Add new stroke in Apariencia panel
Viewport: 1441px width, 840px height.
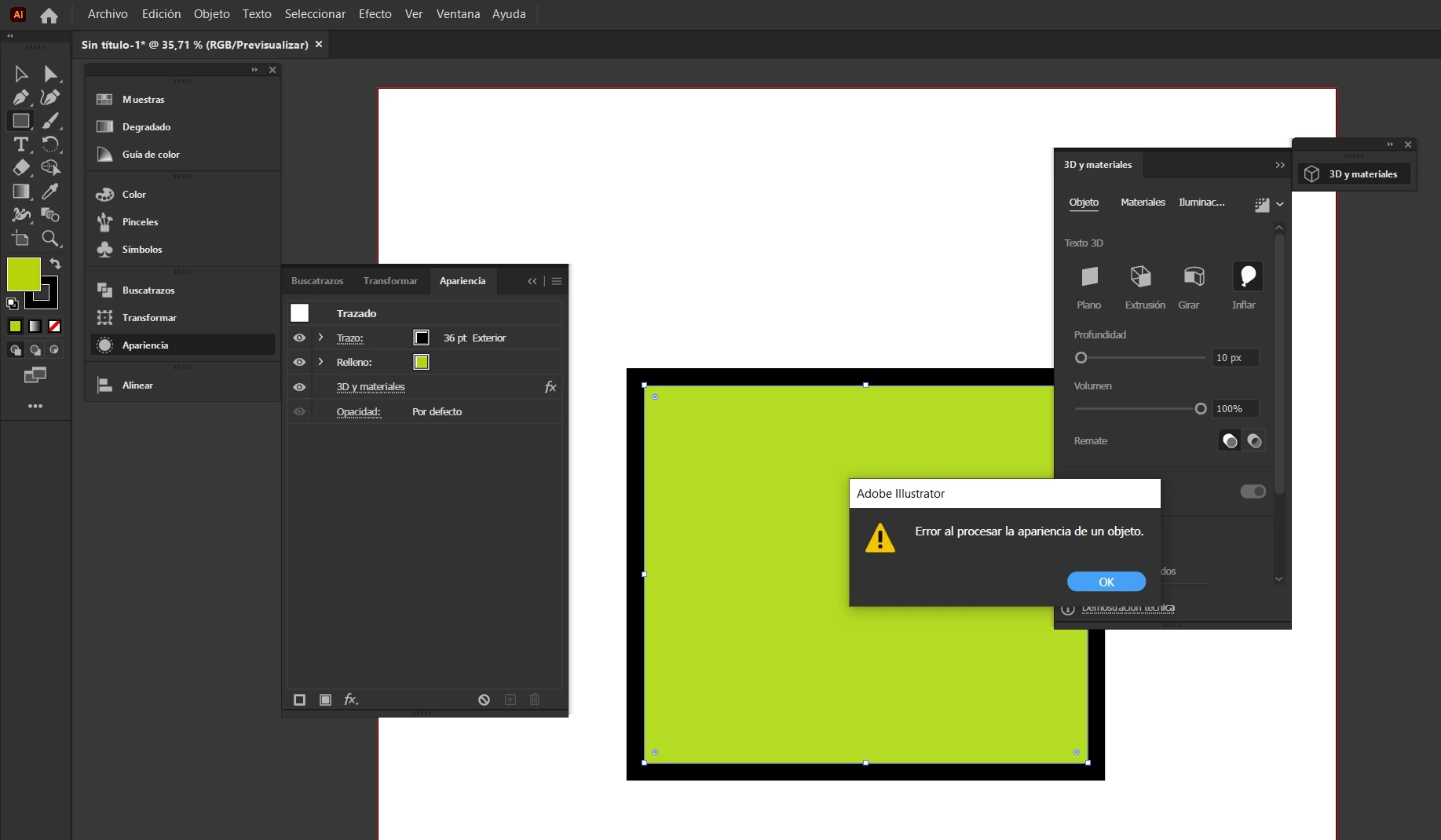pos(299,699)
